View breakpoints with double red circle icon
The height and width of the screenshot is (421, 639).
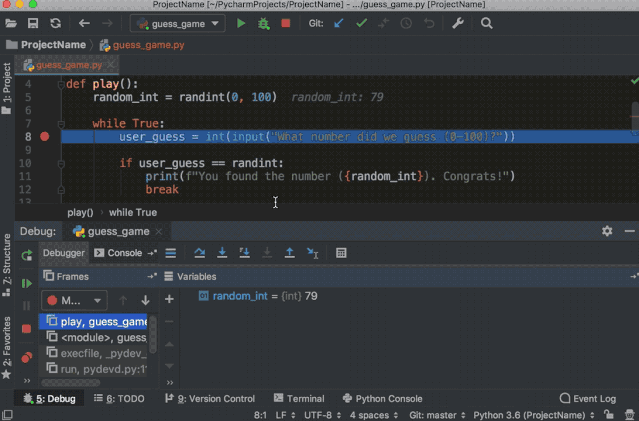(x=27, y=357)
